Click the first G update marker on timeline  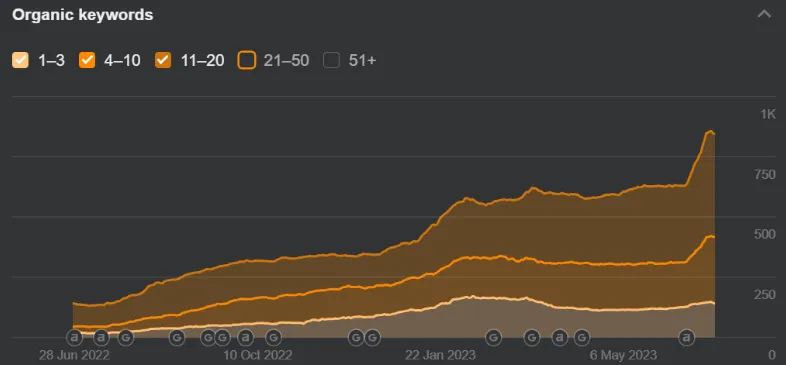(x=126, y=337)
